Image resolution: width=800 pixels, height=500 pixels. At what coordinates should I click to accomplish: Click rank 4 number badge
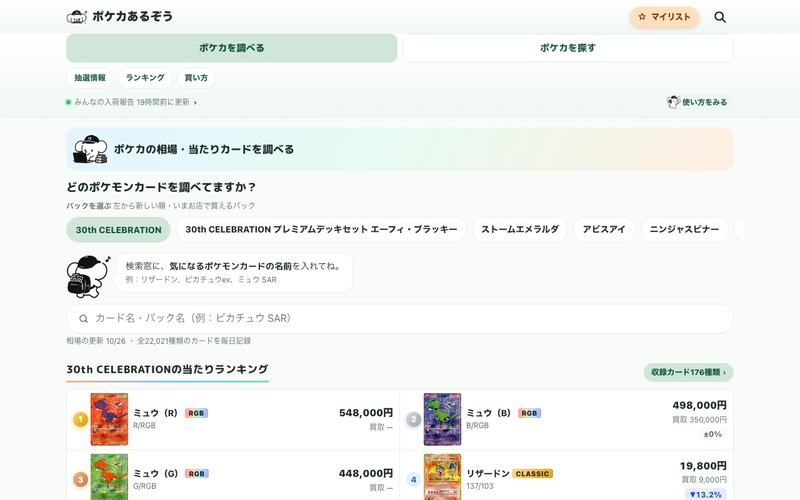point(413,480)
